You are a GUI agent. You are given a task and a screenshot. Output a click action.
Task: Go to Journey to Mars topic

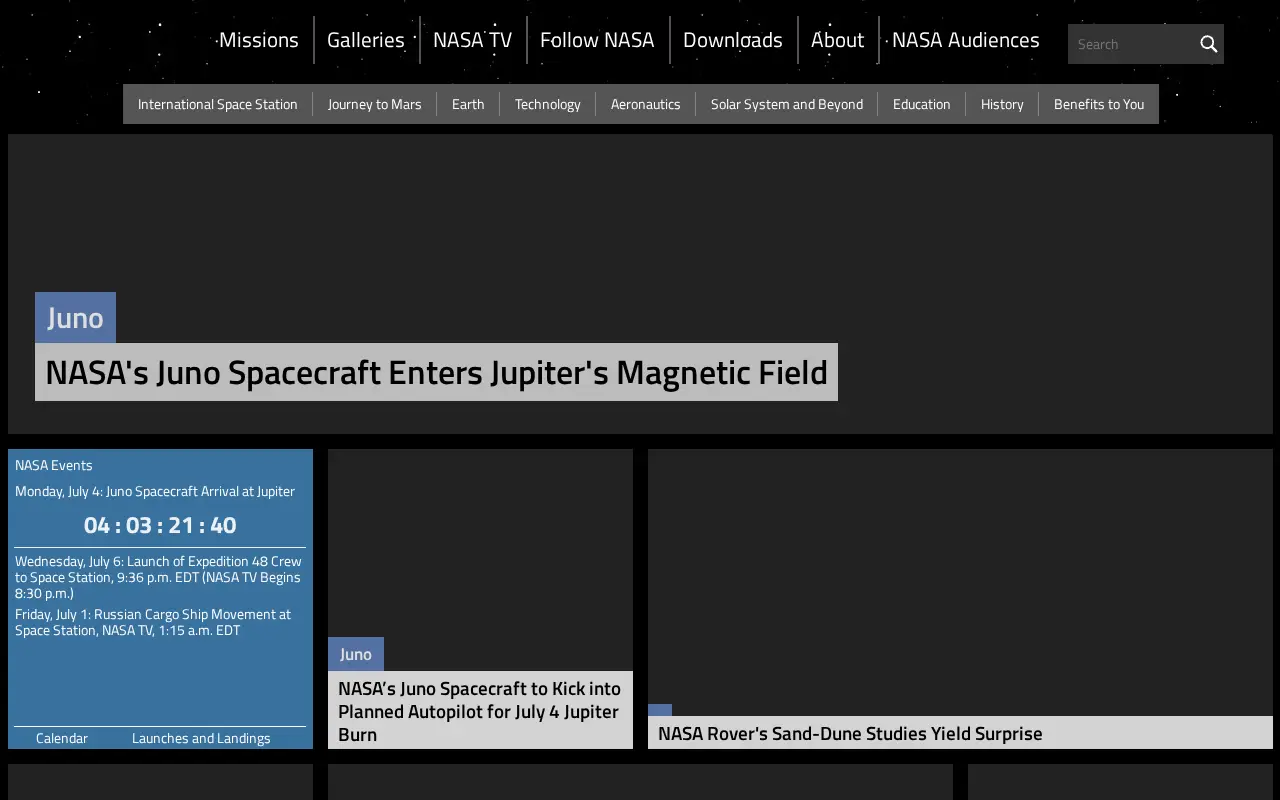pyautogui.click(x=374, y=104)
